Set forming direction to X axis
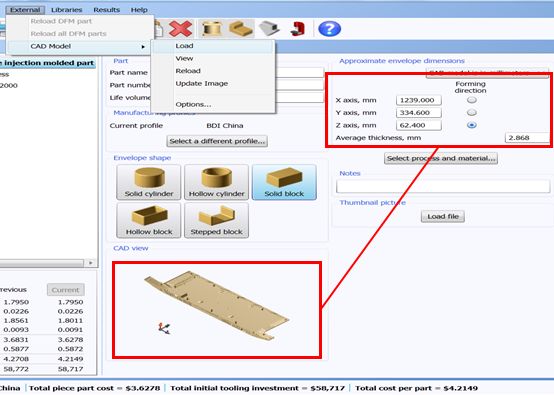The height and width of the screenshot is (395, 554). [472, 100]
